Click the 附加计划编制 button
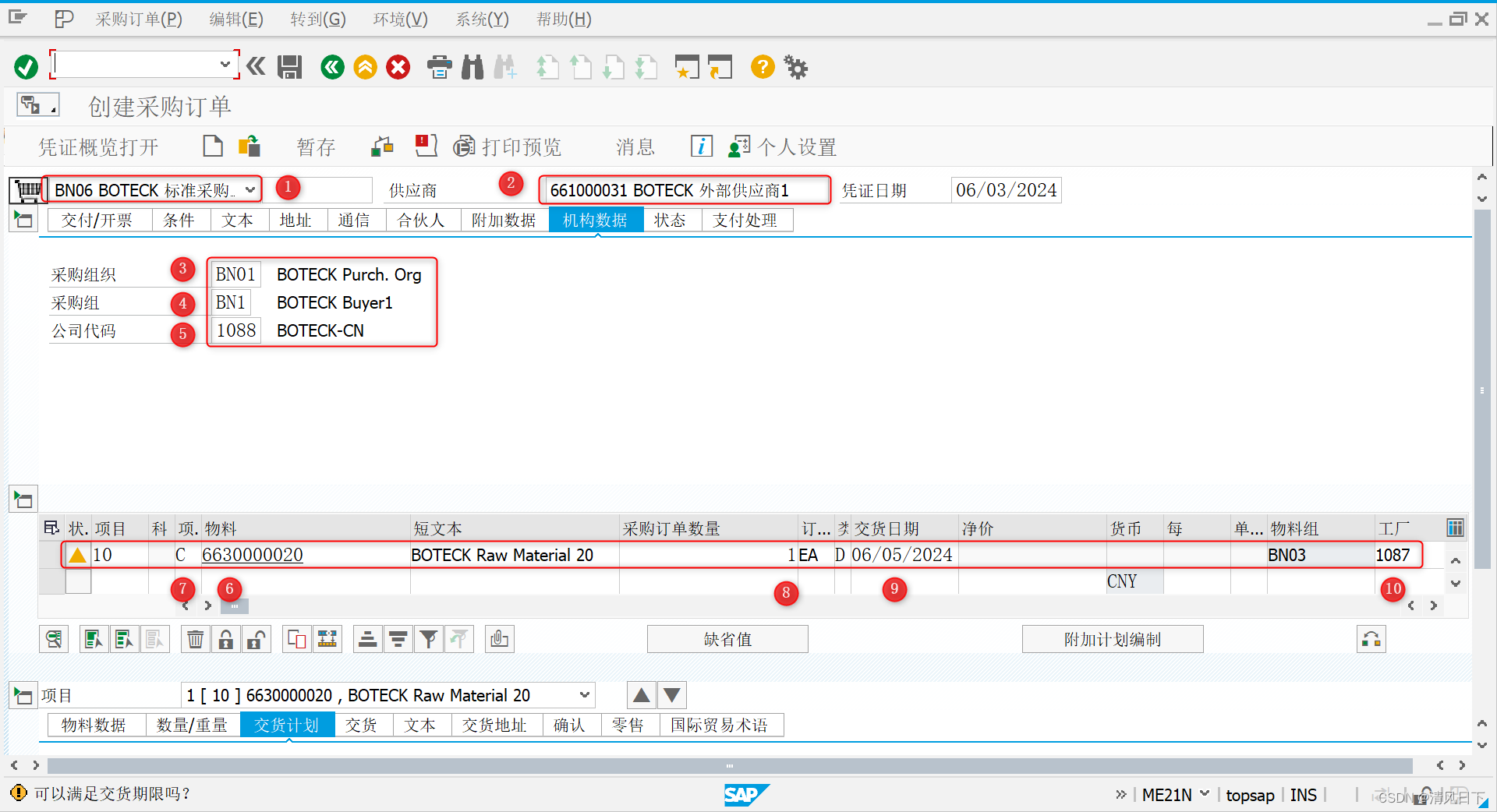1497x812 pixels. click(1113, 640)
